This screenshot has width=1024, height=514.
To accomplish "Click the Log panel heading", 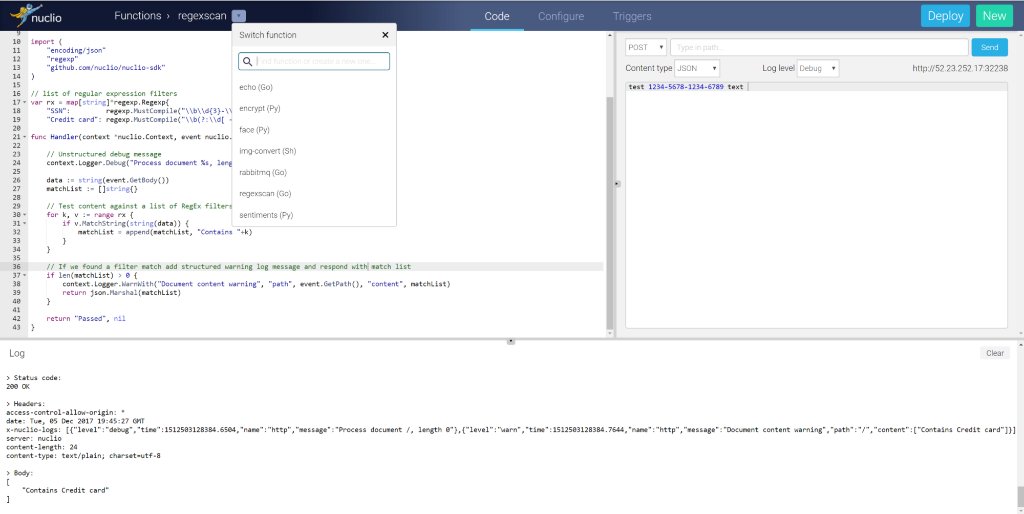I will pos(17,353).
